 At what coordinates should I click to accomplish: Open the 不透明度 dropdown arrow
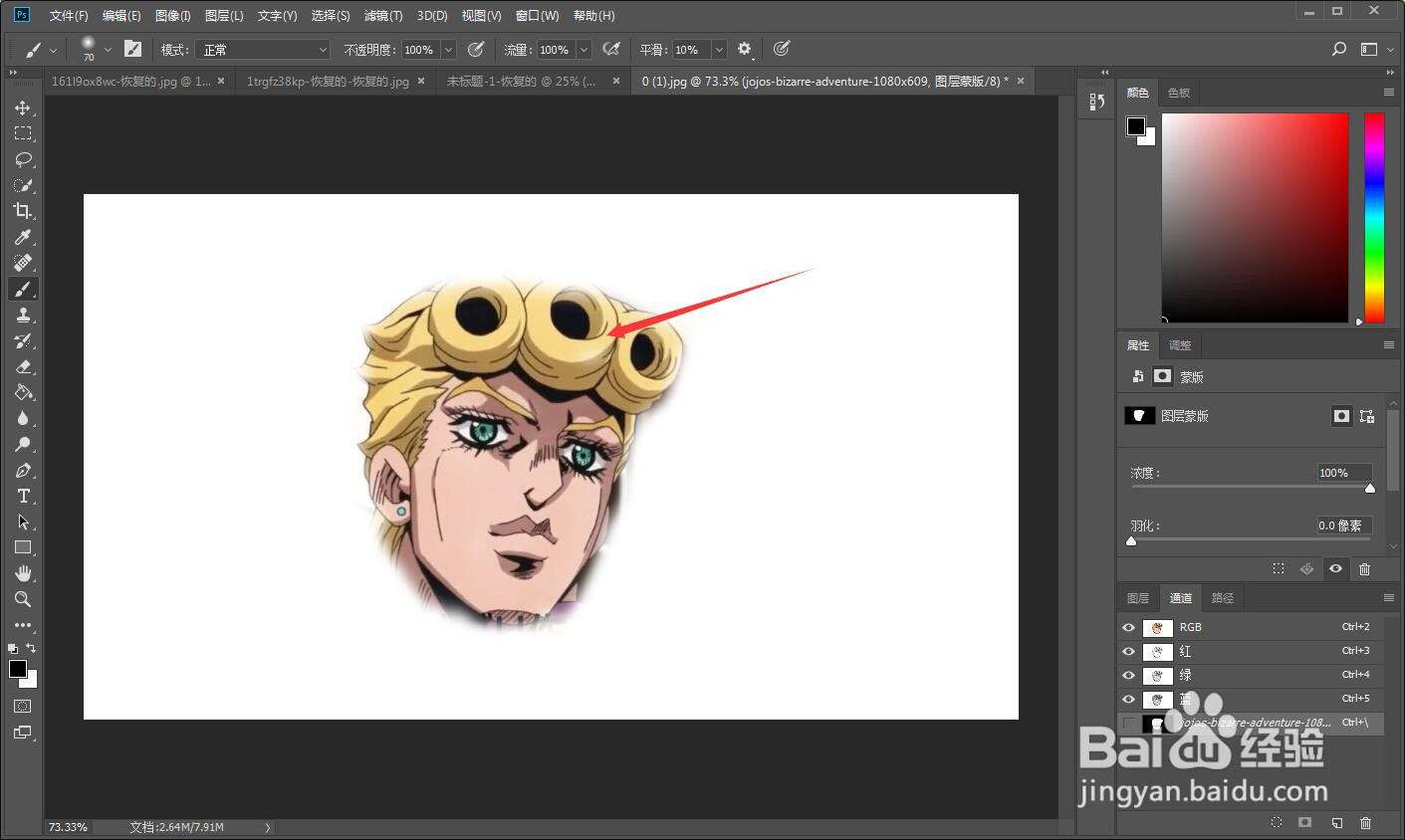[447, 49]
